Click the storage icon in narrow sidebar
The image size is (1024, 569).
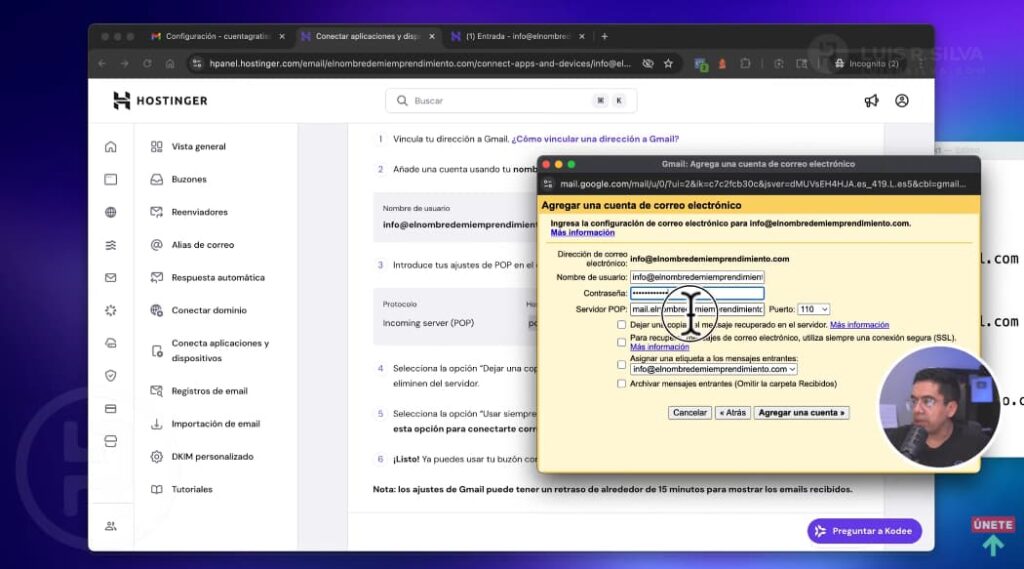(110, 442)
